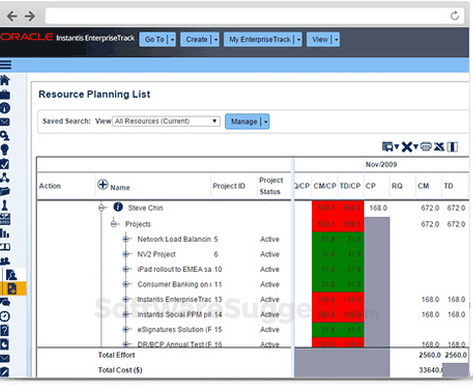Click the highlighted orange sidebar icon
Image resolution: width=473 pixels, height=389 pixels.
[x=13, y=289]
